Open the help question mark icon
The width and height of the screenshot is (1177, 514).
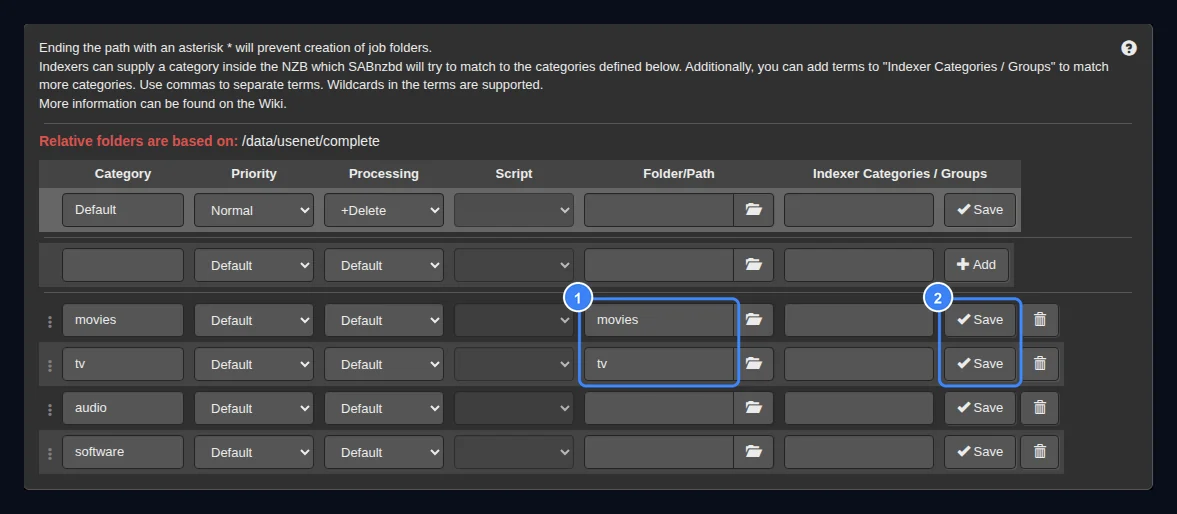1128,48
